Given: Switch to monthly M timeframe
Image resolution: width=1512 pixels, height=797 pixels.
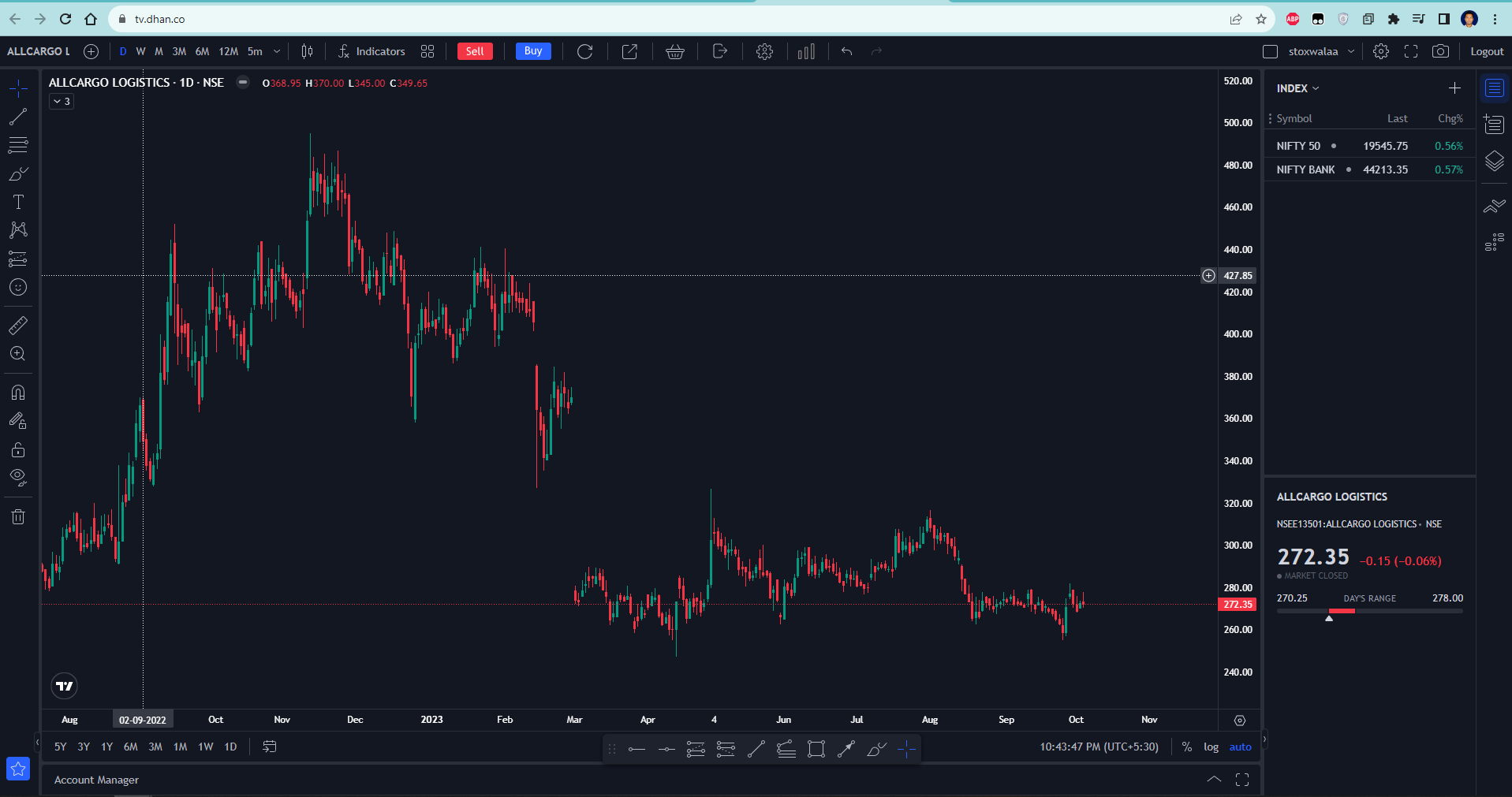Looking at the screenshot, I should click(159, 51).
